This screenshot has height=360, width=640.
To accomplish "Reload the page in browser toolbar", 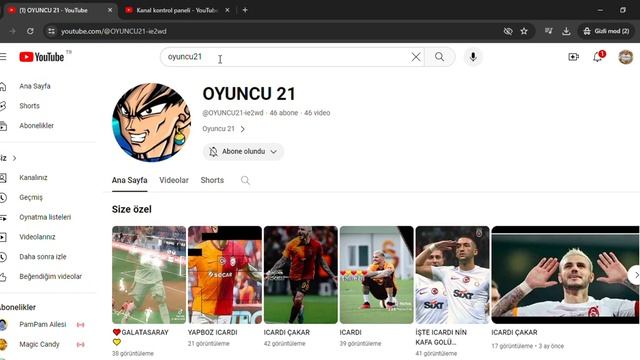I will 30,31.
